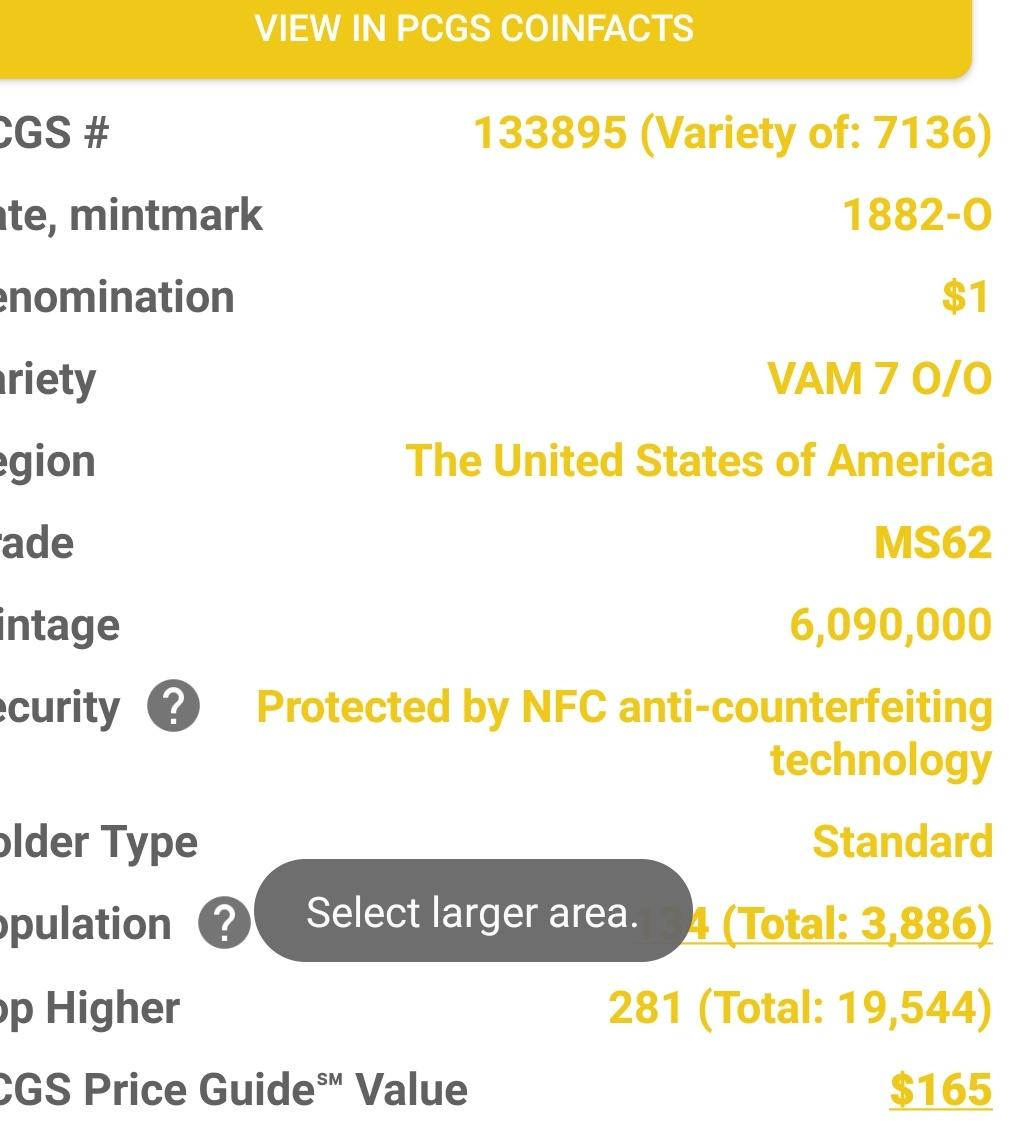Tap the Holder Type label
1010x1129 pixels.
(x=99, y=843)
